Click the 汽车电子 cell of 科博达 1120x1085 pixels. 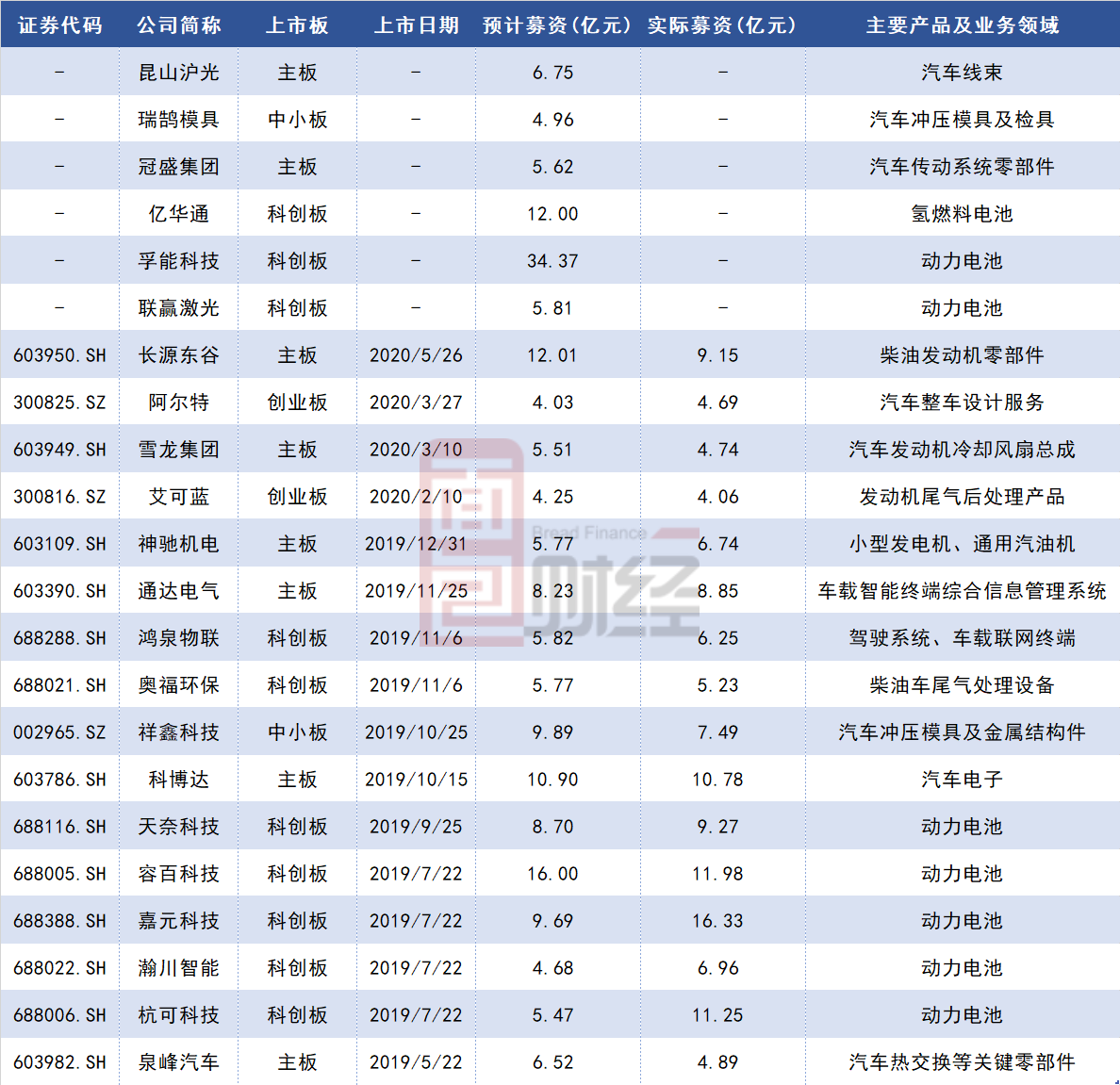point(960,779)
